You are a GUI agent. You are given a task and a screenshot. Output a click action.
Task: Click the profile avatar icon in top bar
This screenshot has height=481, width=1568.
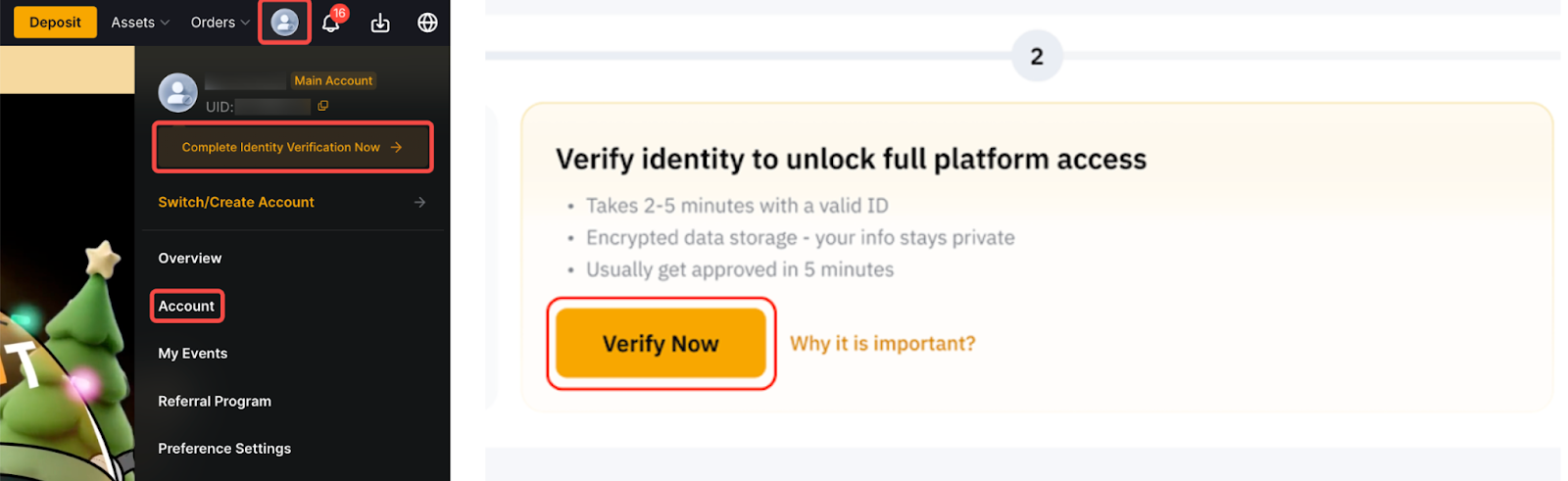[284, 22]
